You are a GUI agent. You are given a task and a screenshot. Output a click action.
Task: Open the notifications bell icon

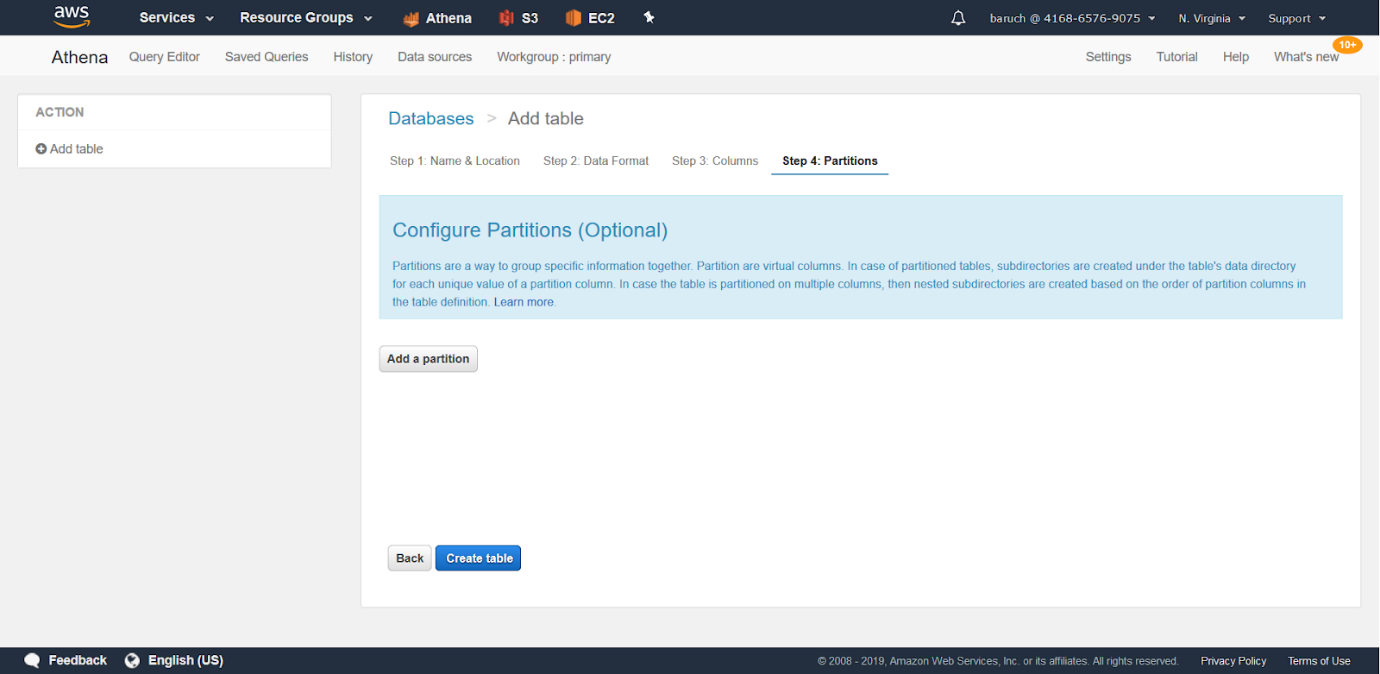[x=958, y=18]
